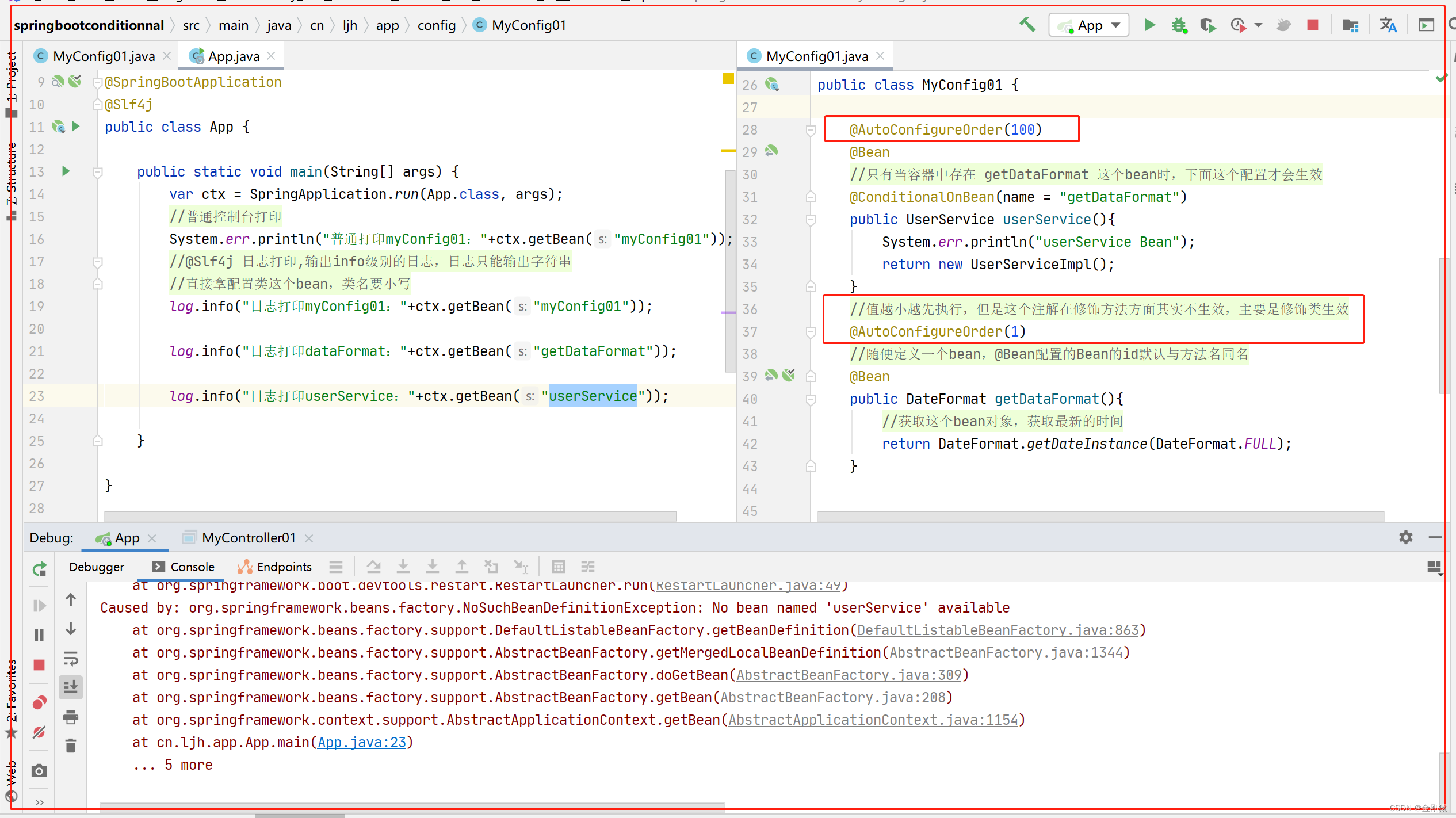Open AbstractBeanFactory.java:1344 link
The width and height of the screenshot is (1456, 818).
pos(1006,653)
